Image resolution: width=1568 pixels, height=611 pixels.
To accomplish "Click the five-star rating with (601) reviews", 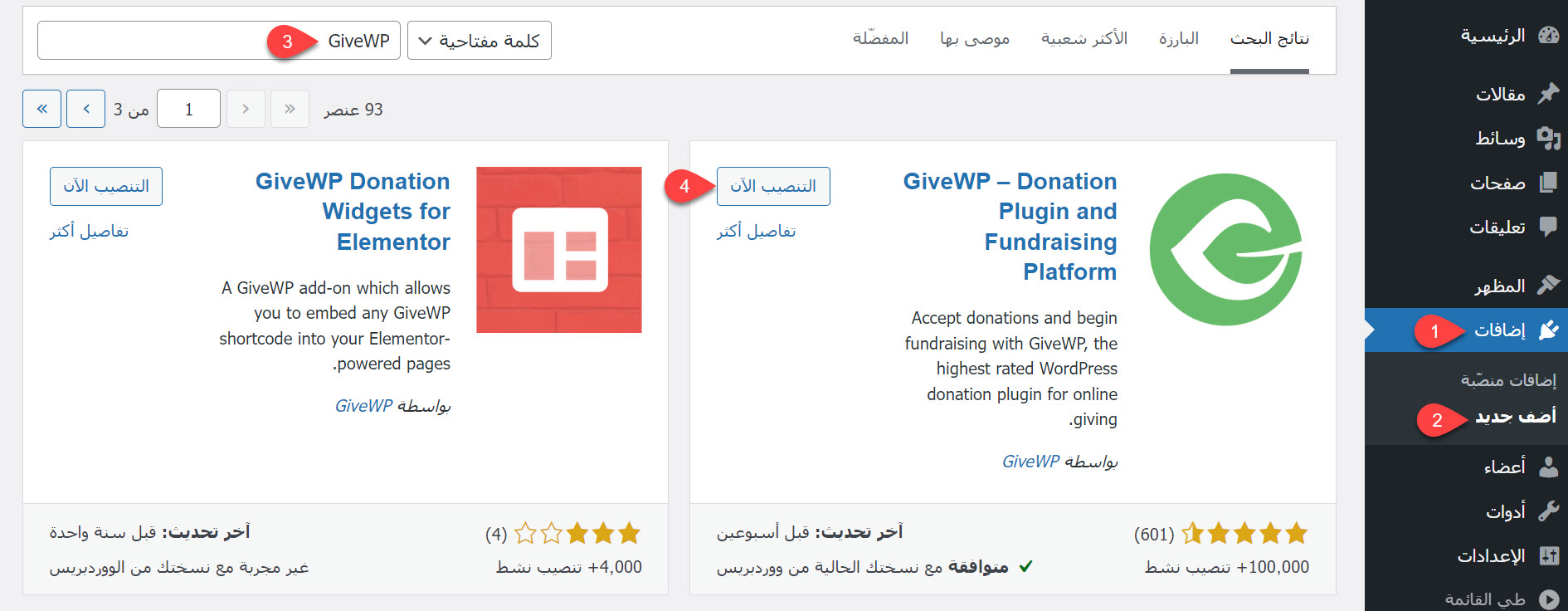I will click(x=1243, y=534).
